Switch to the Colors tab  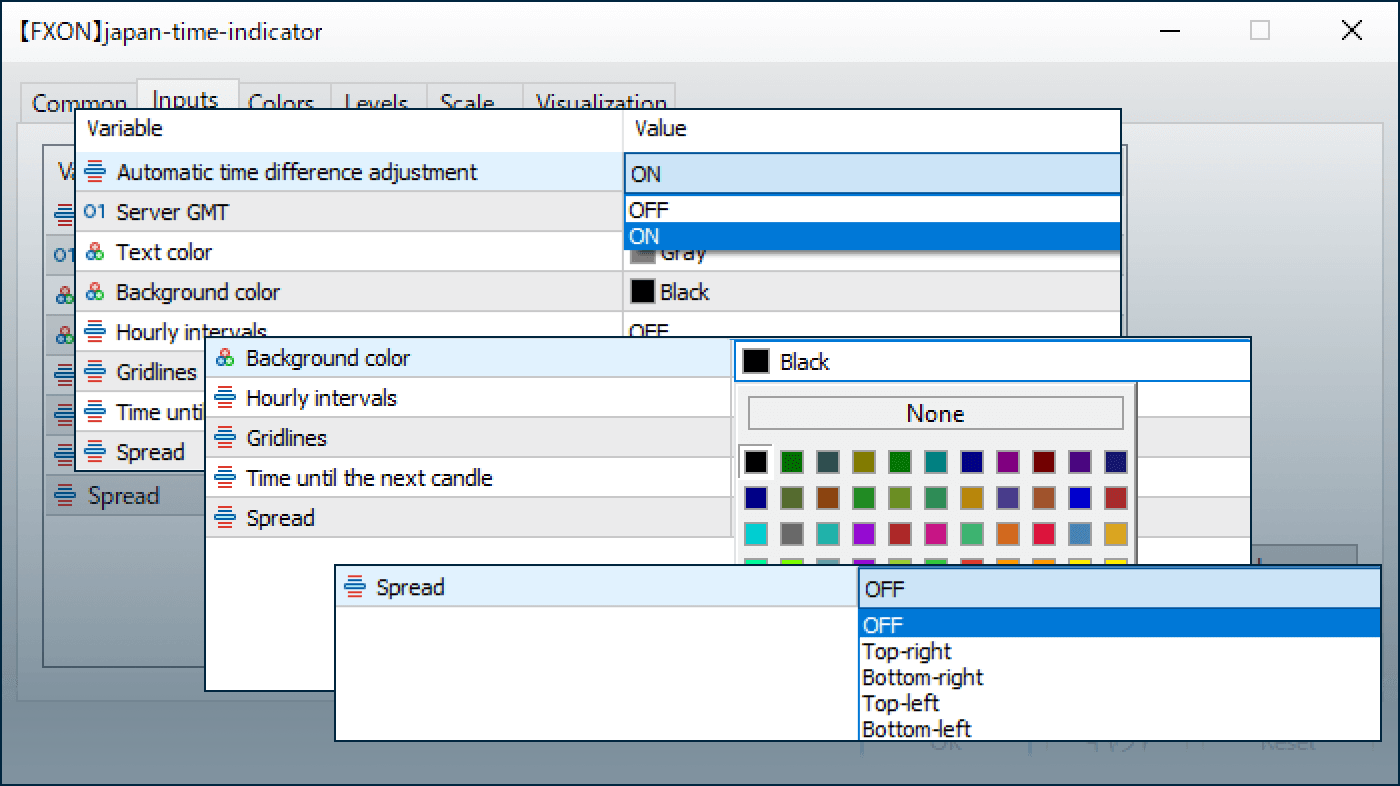[282, 102]
